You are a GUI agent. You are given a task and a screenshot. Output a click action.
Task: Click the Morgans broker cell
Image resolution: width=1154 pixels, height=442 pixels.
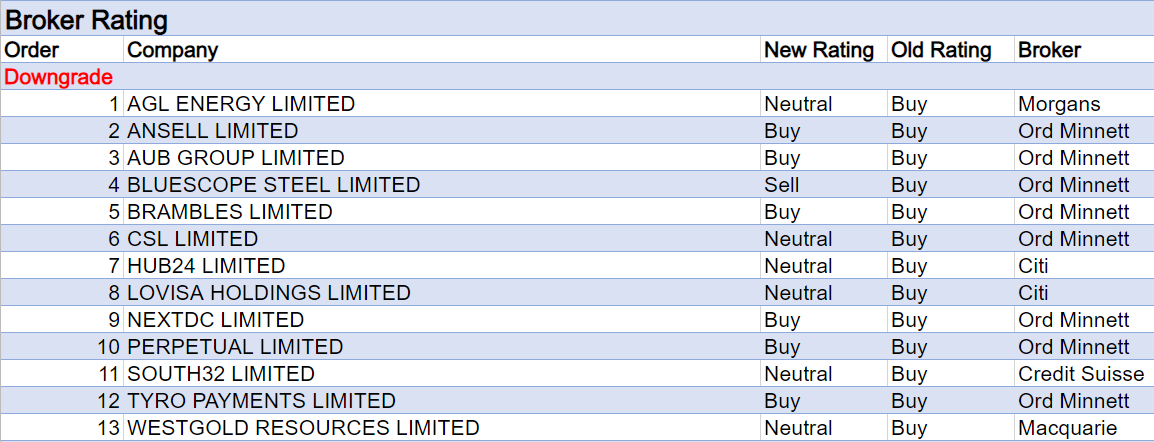click(1059, 104)
